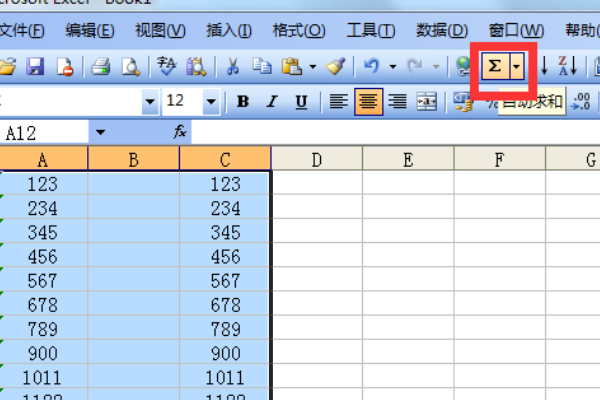Save the workbook with the floppy icon
Viewport: 600px width, 400px height.
(35, 67)
